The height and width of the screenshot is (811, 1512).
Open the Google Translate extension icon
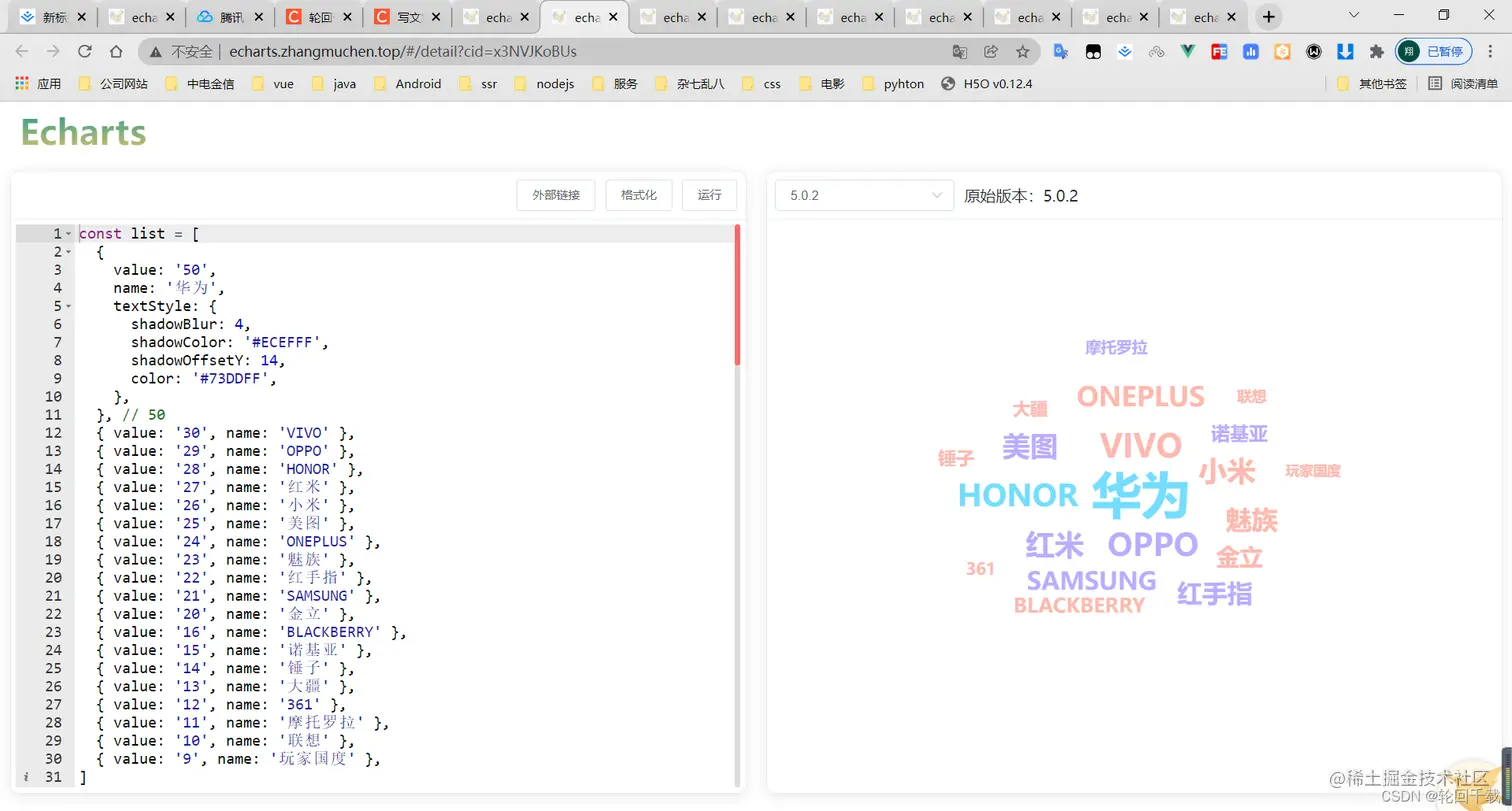pos(1058,50)
